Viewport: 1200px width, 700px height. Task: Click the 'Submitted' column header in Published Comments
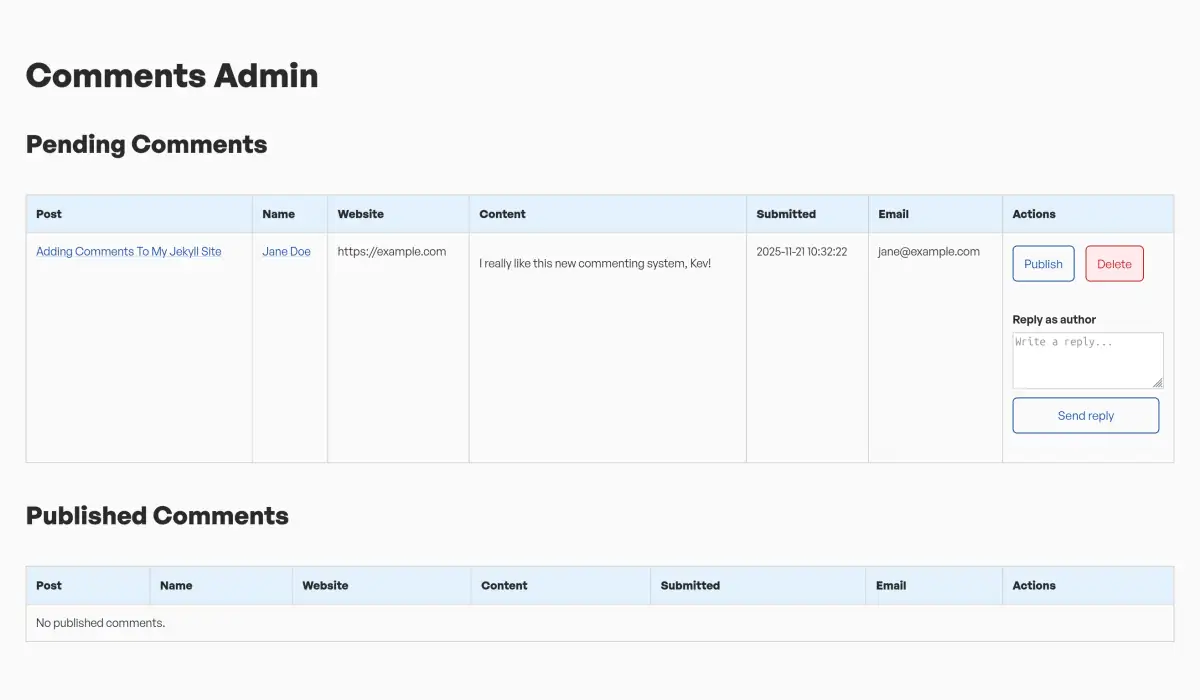point(690,585)
